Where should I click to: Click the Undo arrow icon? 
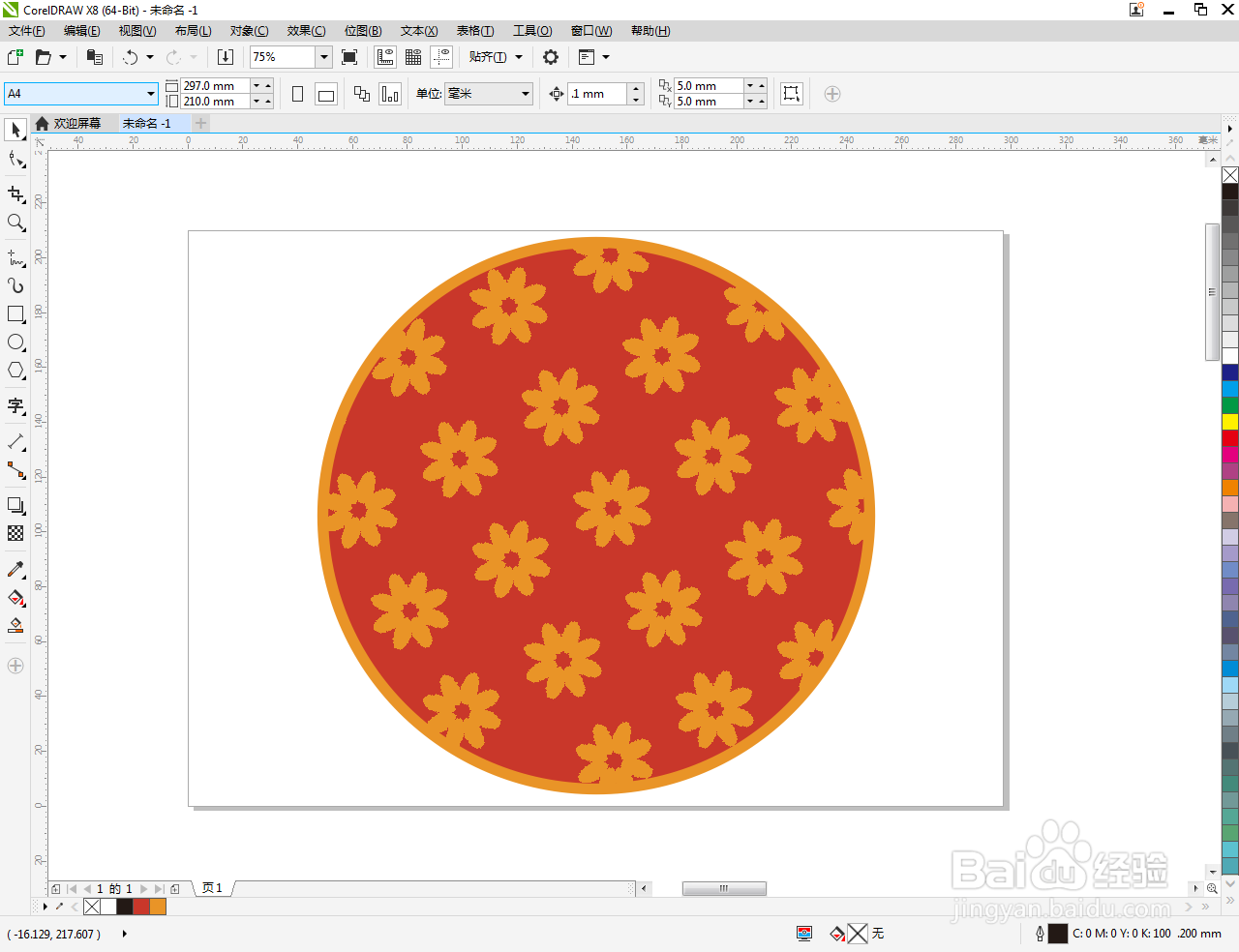pos(131,57)
